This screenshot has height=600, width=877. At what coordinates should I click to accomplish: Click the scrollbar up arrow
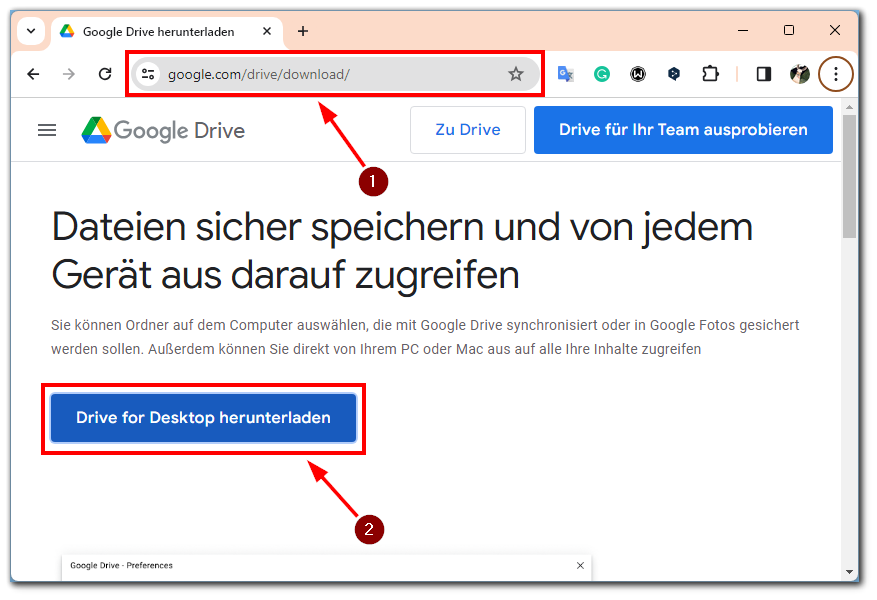tap(849, 106)
